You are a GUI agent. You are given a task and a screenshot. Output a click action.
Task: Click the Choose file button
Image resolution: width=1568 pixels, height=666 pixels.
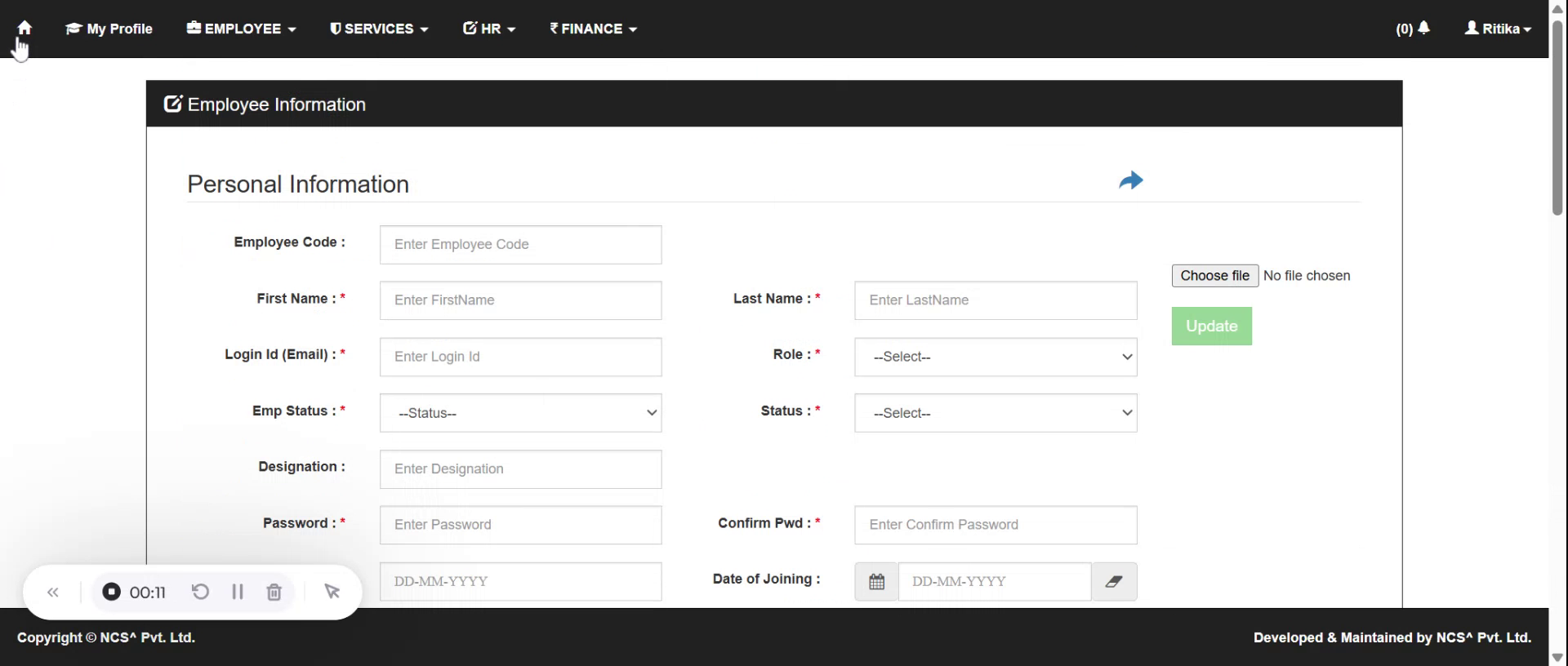1214,276
